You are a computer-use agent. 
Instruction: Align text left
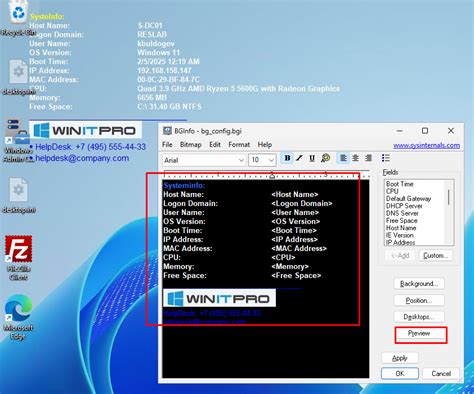[x=343, y=158]
